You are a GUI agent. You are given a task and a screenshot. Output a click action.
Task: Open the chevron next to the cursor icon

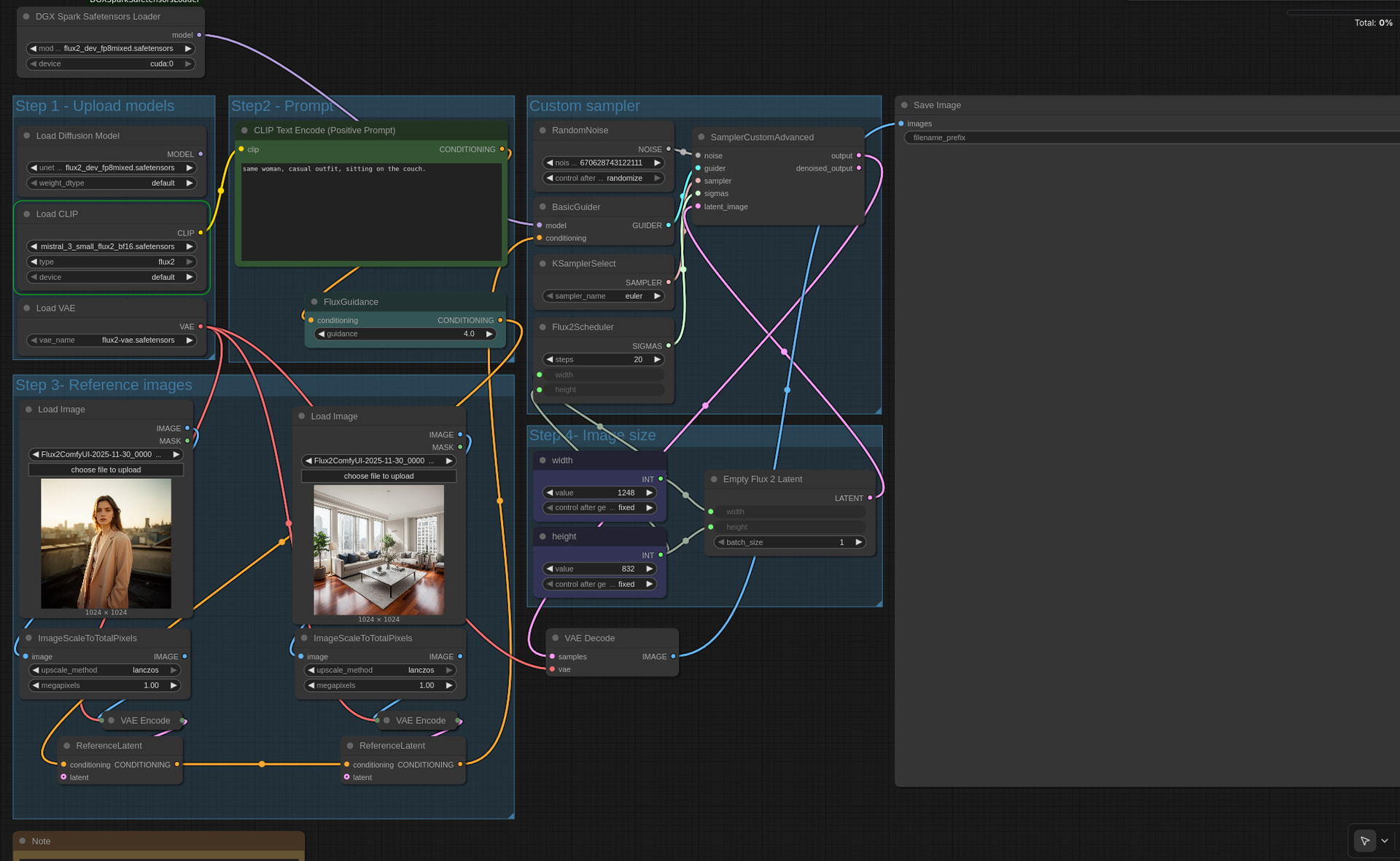(1385, 841)
